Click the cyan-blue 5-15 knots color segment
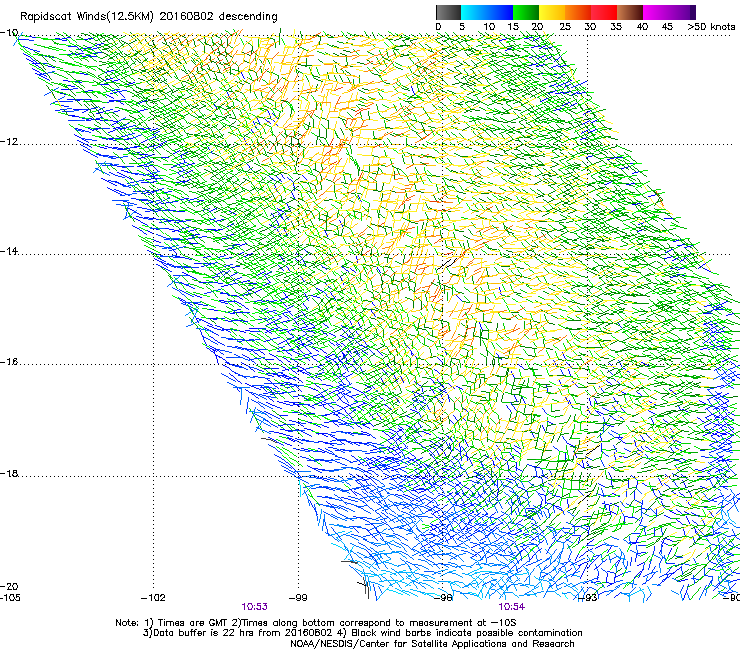 (x=487, y=12)
